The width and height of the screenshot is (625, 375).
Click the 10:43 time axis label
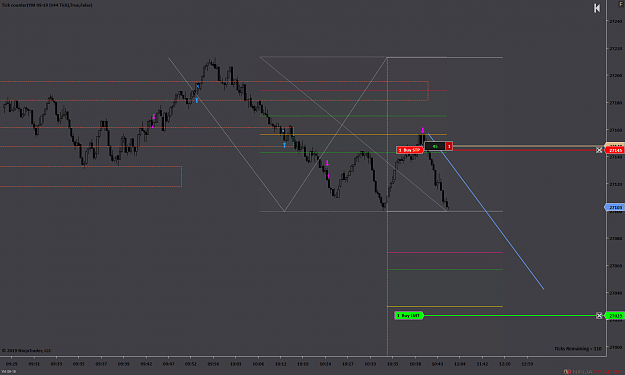click(437, 364)
